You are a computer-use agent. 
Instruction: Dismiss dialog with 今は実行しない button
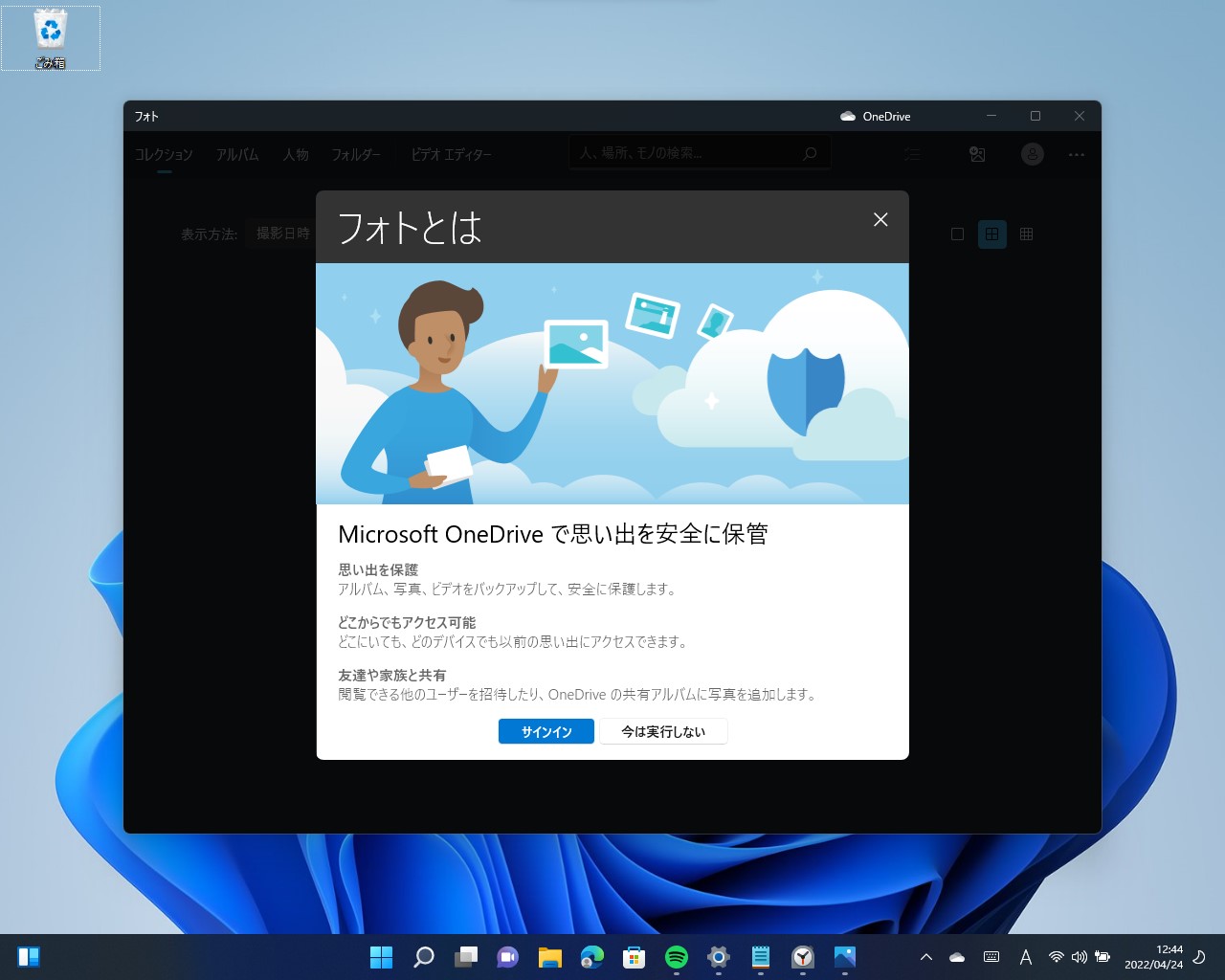pos(663,731)
